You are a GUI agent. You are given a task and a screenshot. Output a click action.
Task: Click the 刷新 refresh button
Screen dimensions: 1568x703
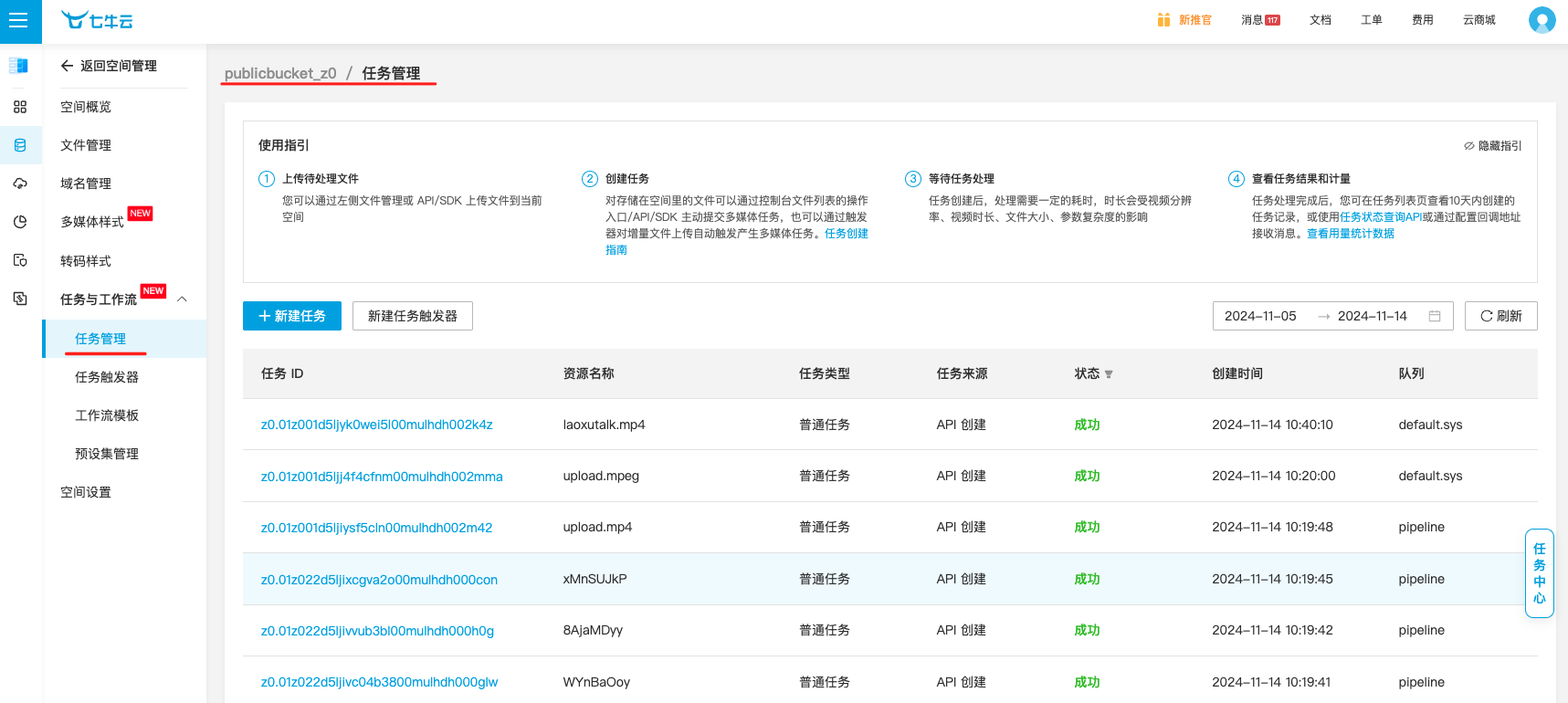[x=1501, y=316]
